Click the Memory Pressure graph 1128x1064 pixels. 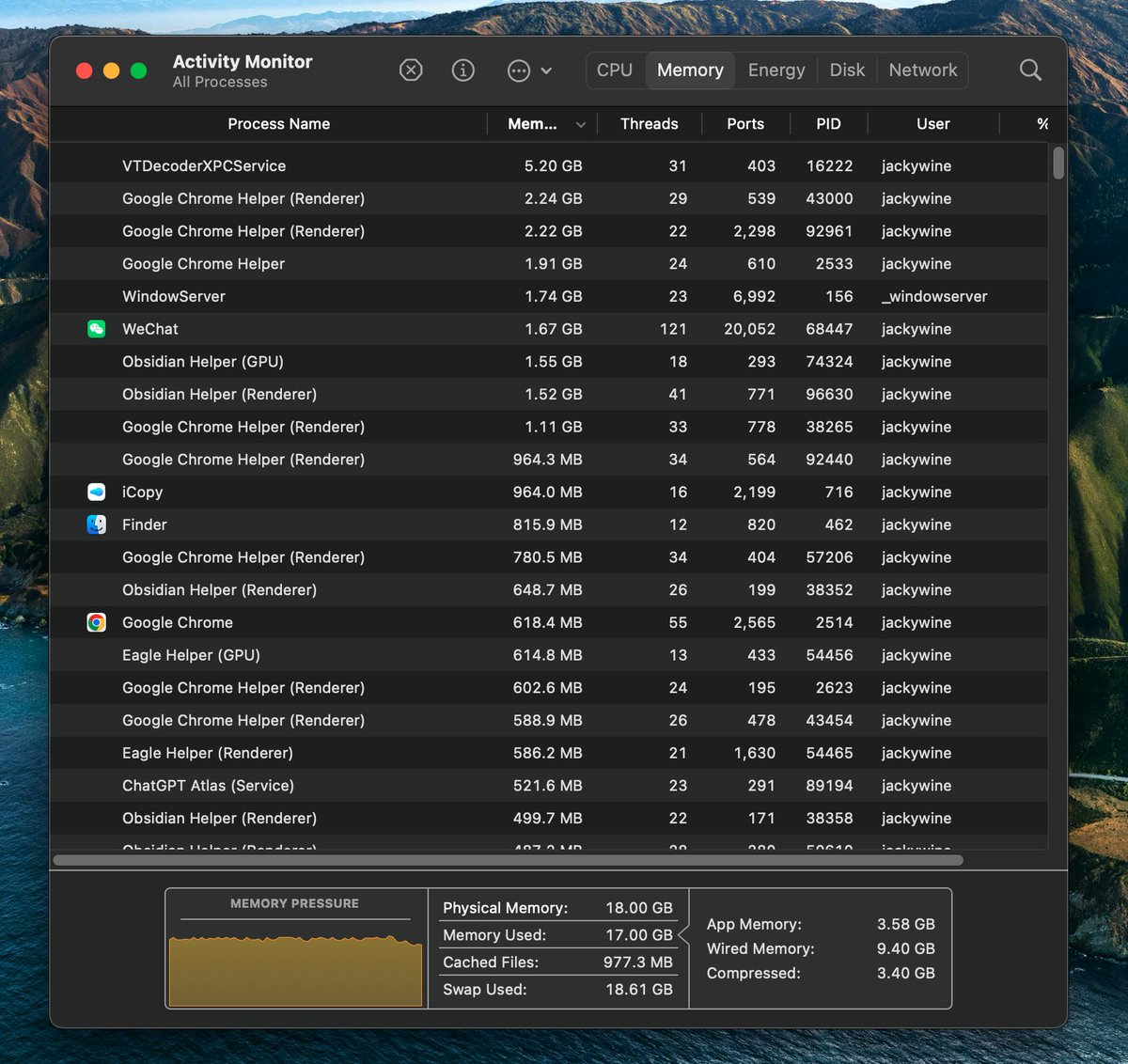click(x=295, y=971)
